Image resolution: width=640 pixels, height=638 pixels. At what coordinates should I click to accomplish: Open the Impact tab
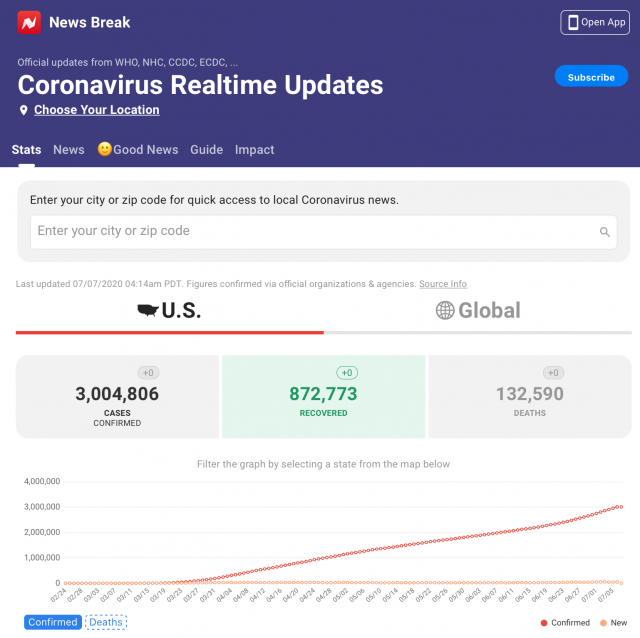point(254,150)
